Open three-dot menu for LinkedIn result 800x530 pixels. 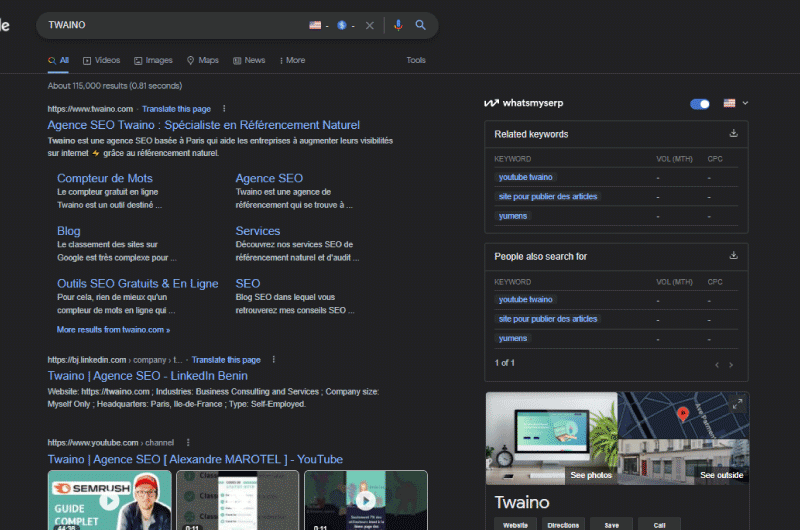click(274, 360)
